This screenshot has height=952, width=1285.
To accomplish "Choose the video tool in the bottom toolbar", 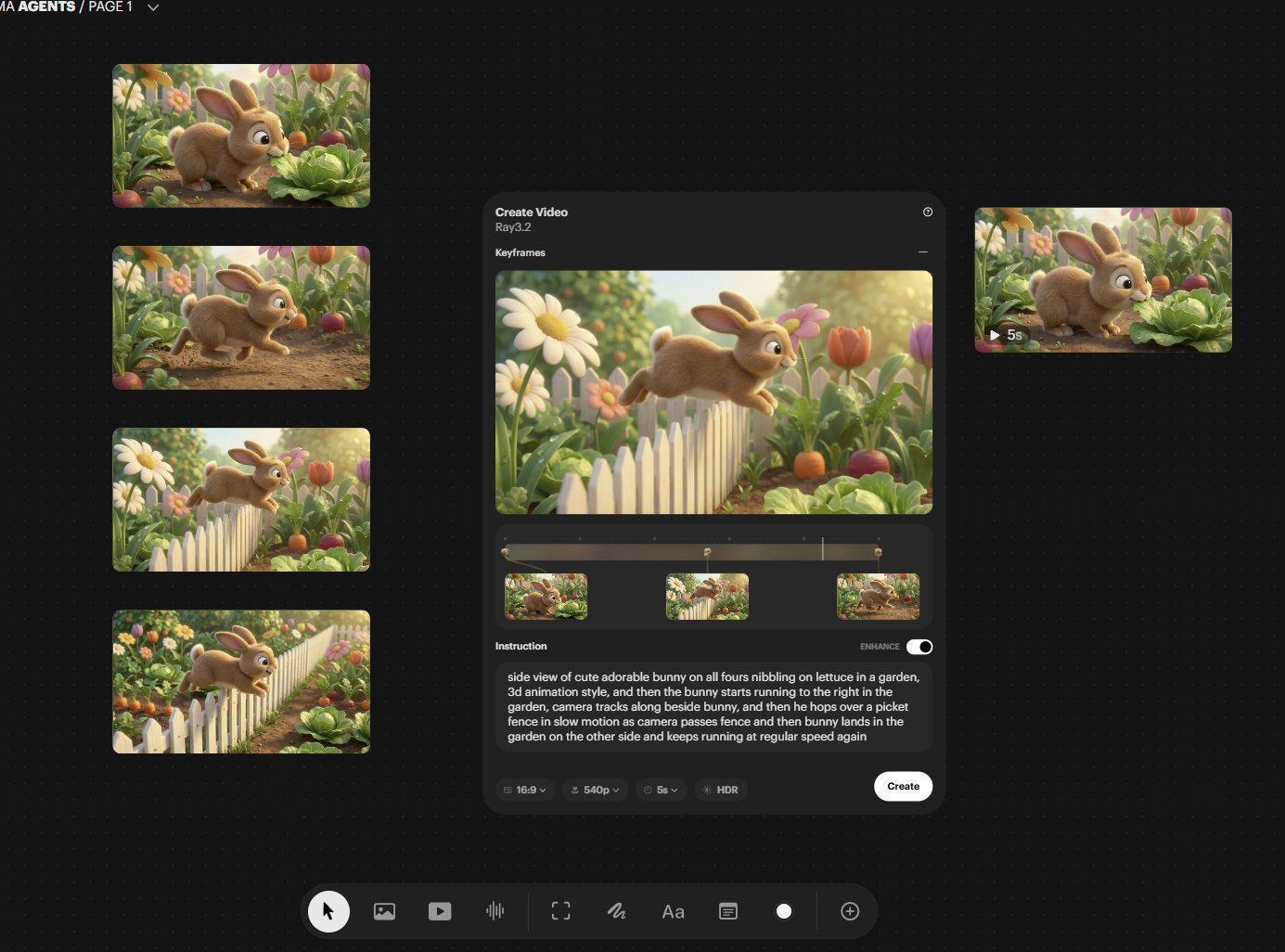I will click(440, 911).
